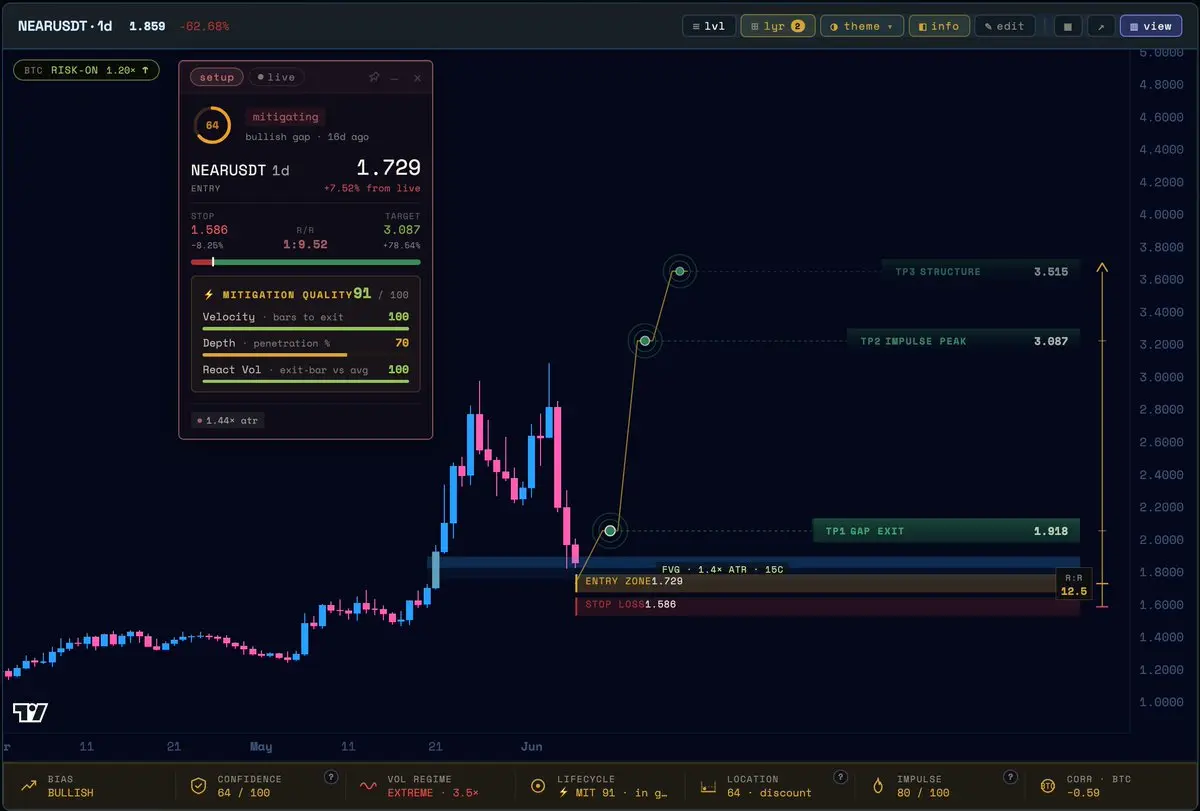Click the TP2 circle marker on chart
Screen dimensions: 1200x811
tap(645, 341)
